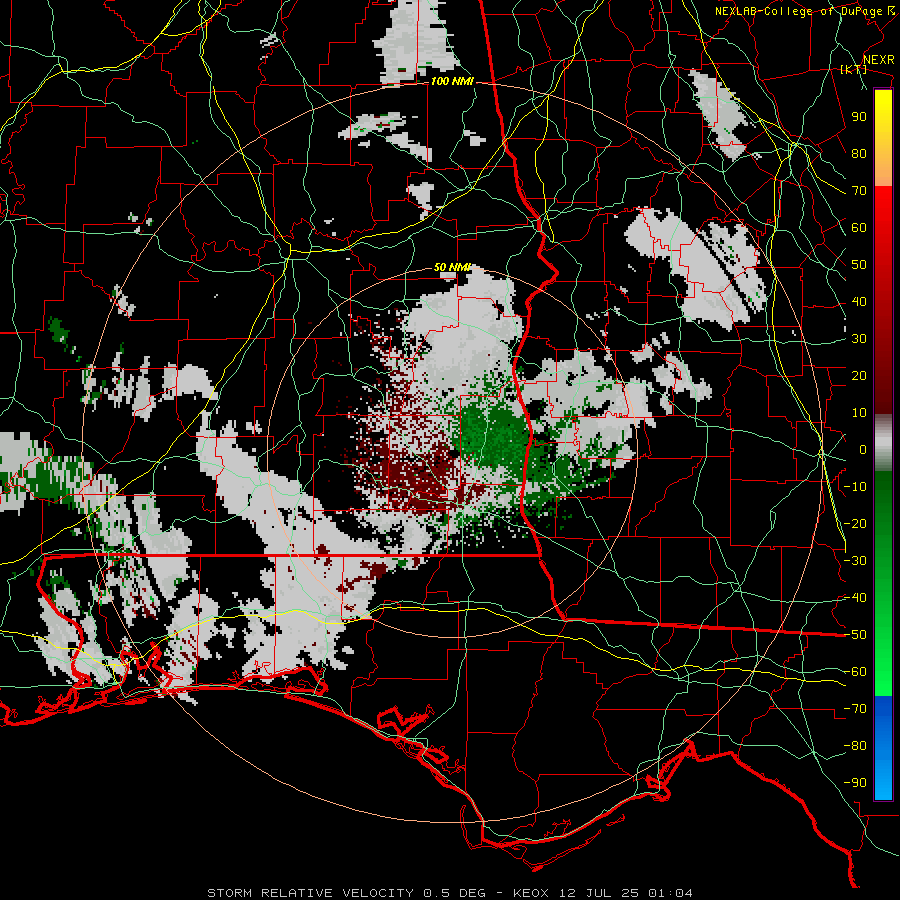Viewport: 900px width, 900px height.
Task: Click the -70 value on velocity scale
Action: pos(855,709)
